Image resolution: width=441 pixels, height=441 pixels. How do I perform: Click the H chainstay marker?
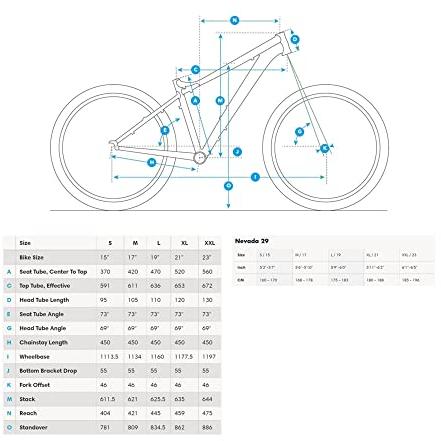152,163
